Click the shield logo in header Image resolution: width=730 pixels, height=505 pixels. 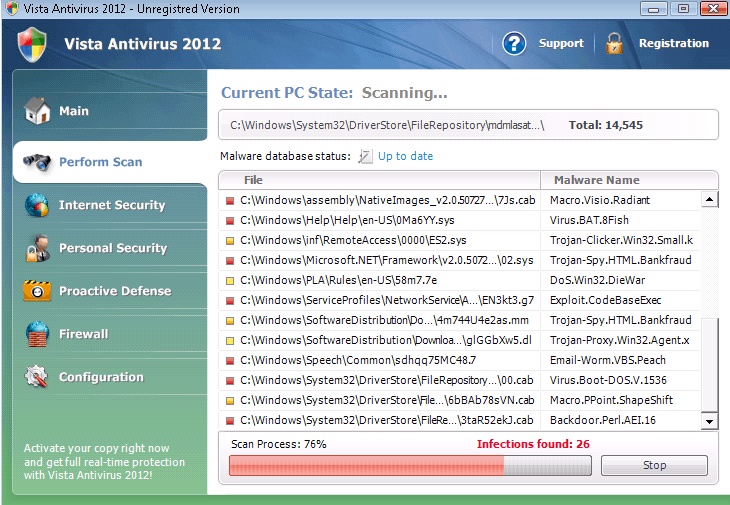pyautogui.click(x=32, y=45)
